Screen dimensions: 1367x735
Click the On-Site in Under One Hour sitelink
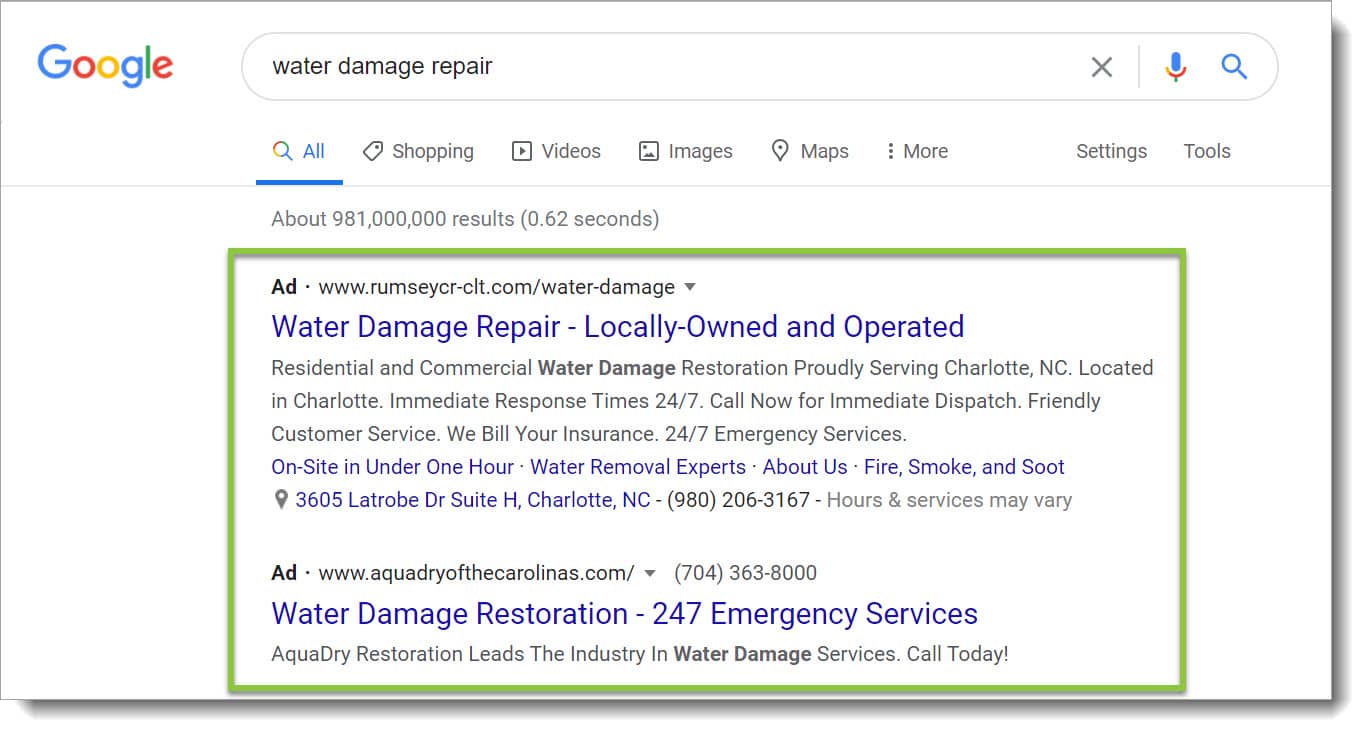click(392, 467)
